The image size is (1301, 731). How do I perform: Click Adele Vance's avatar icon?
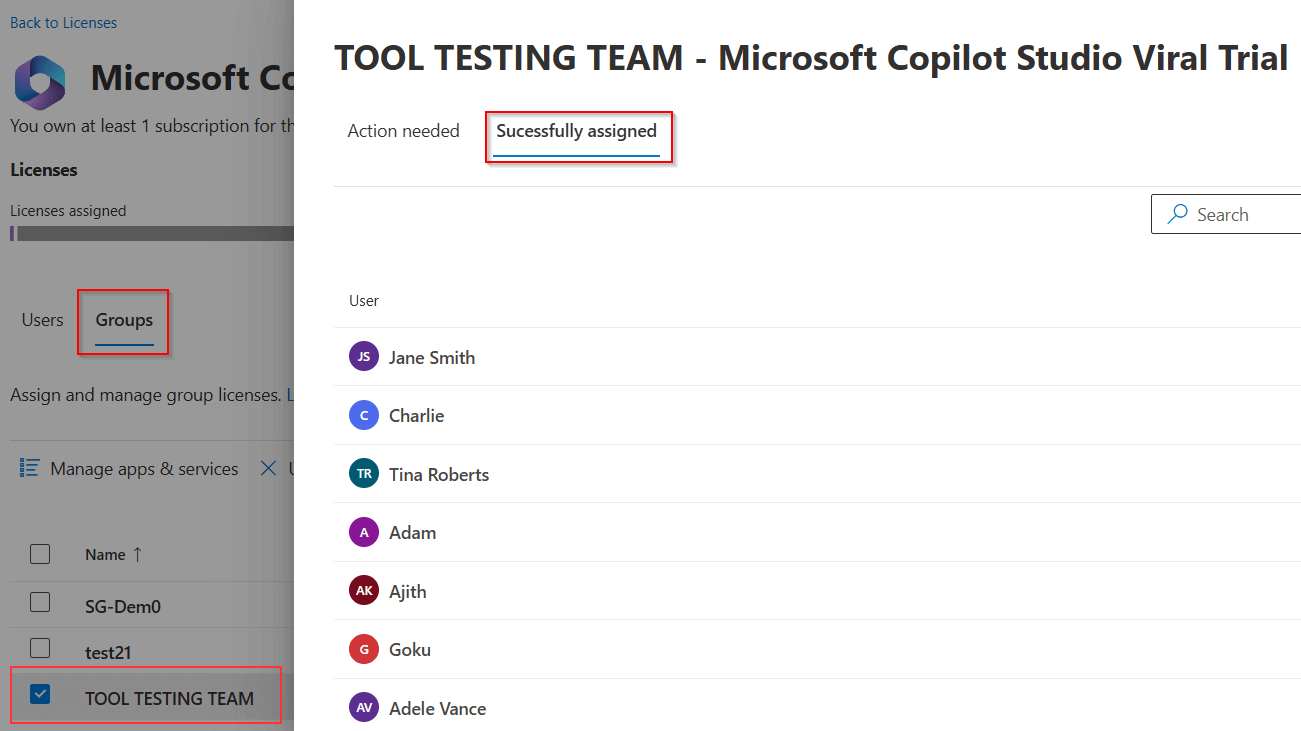[x=363, y=707]
